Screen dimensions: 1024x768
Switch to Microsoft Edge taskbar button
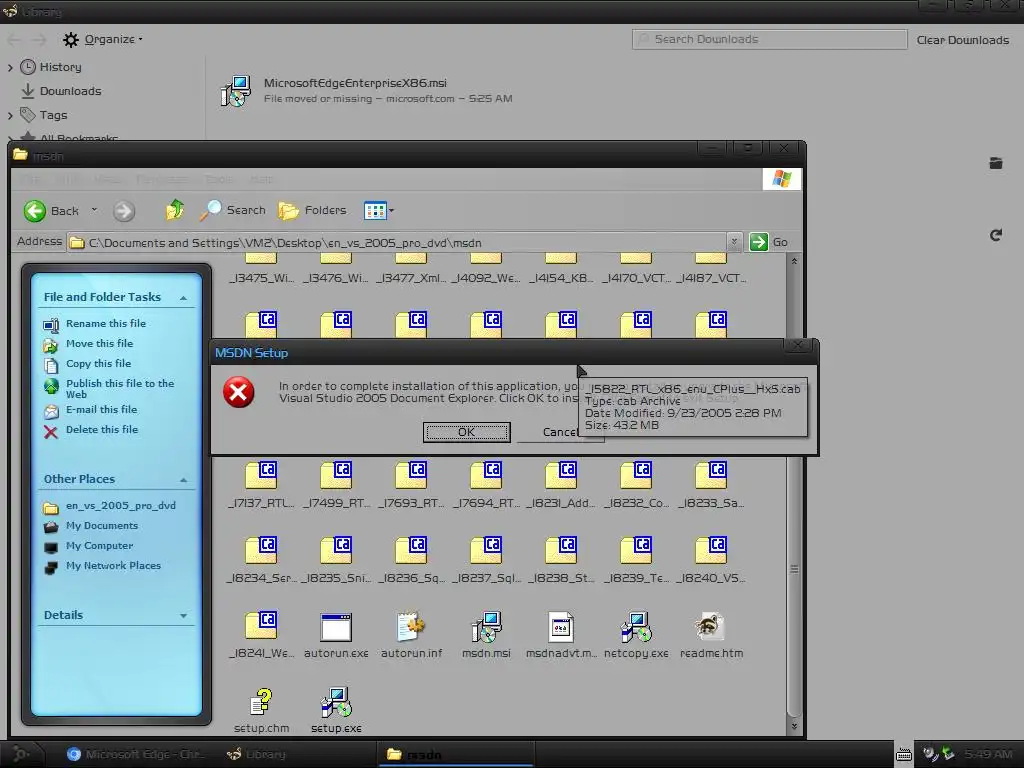[136, 754]
